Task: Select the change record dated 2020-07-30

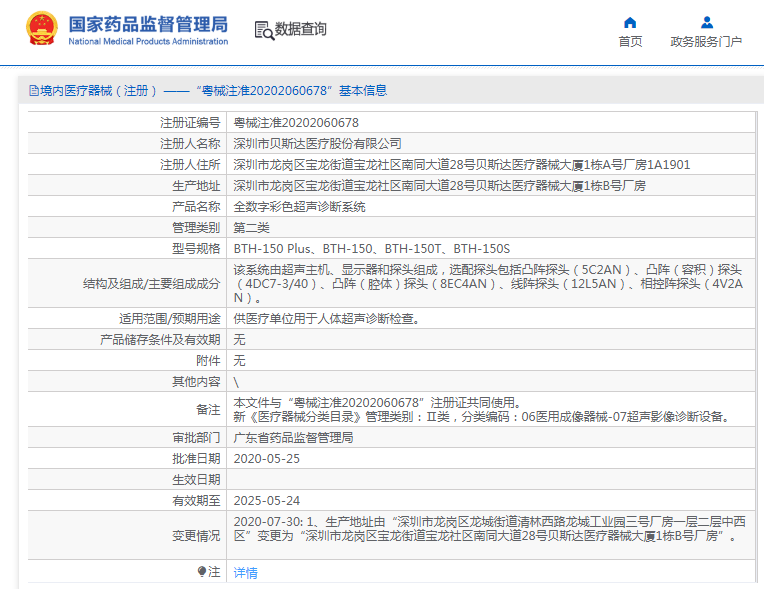Action: [489, 529]
